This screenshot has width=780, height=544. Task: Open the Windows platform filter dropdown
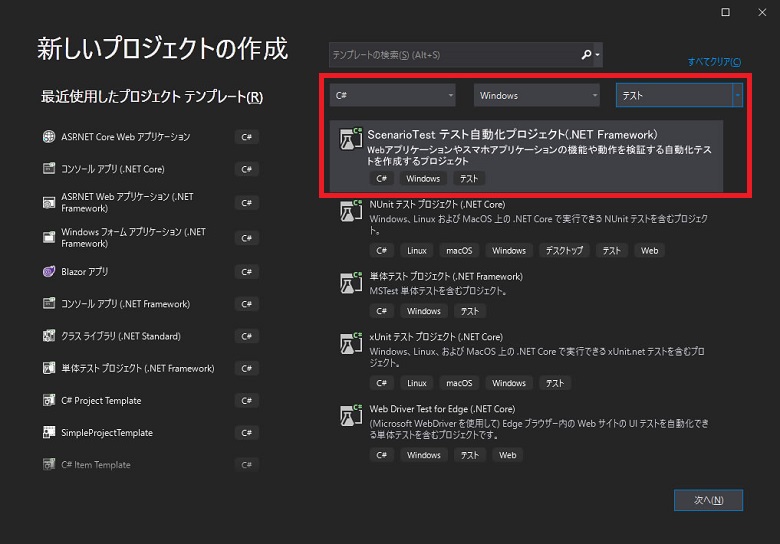(537, 95)
